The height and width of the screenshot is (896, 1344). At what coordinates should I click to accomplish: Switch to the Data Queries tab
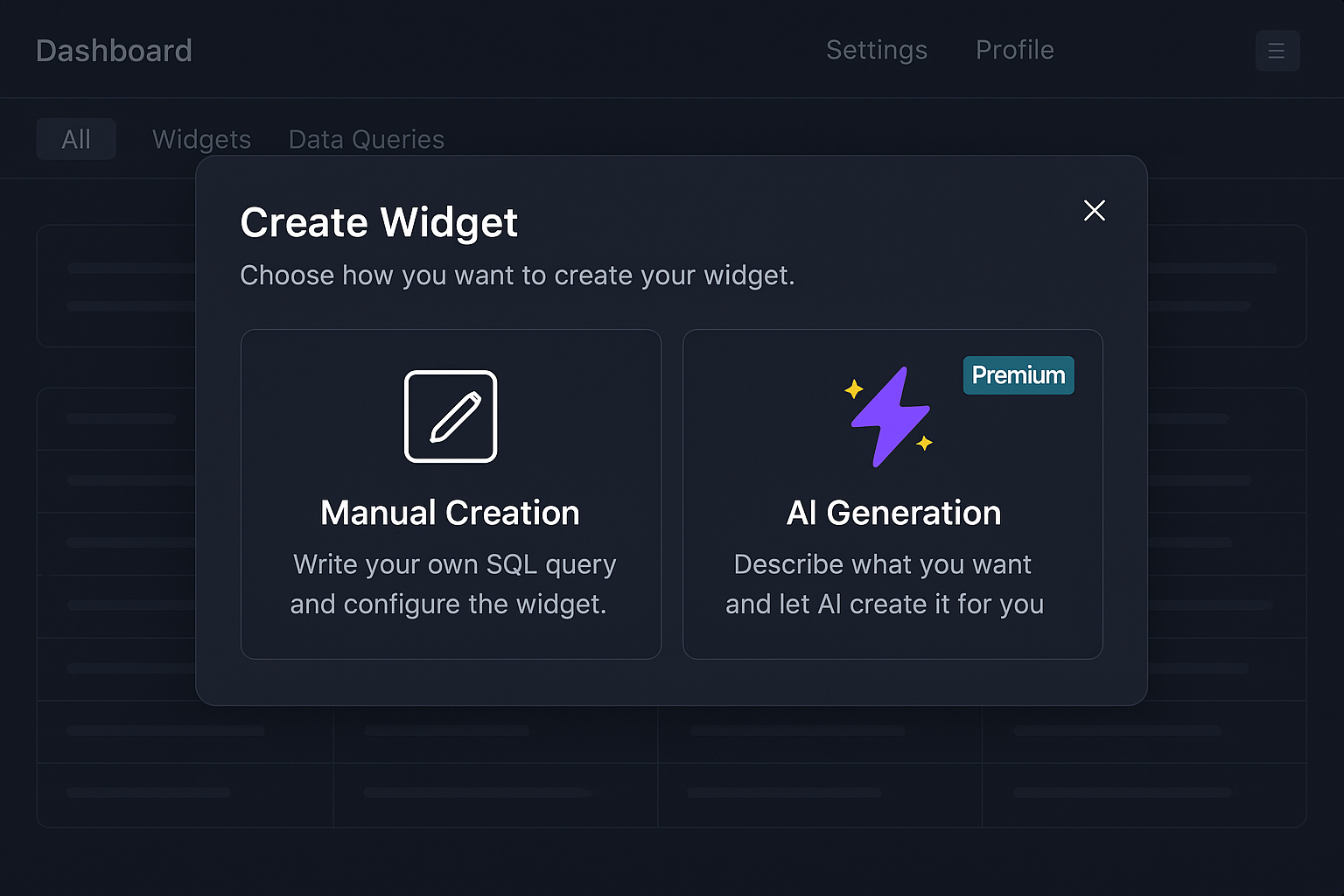[366, 138]
